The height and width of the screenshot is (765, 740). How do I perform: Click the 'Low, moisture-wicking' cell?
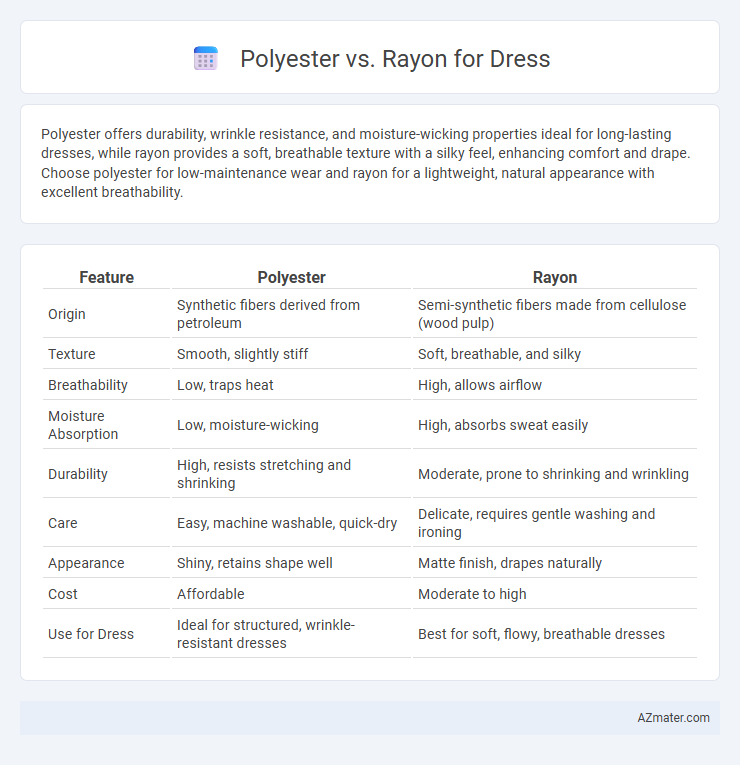coord(291,425)
